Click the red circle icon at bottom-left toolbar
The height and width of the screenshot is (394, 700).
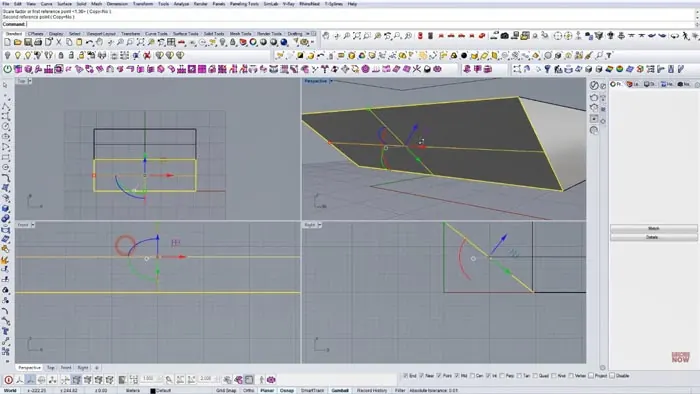(x=8, y=380)
